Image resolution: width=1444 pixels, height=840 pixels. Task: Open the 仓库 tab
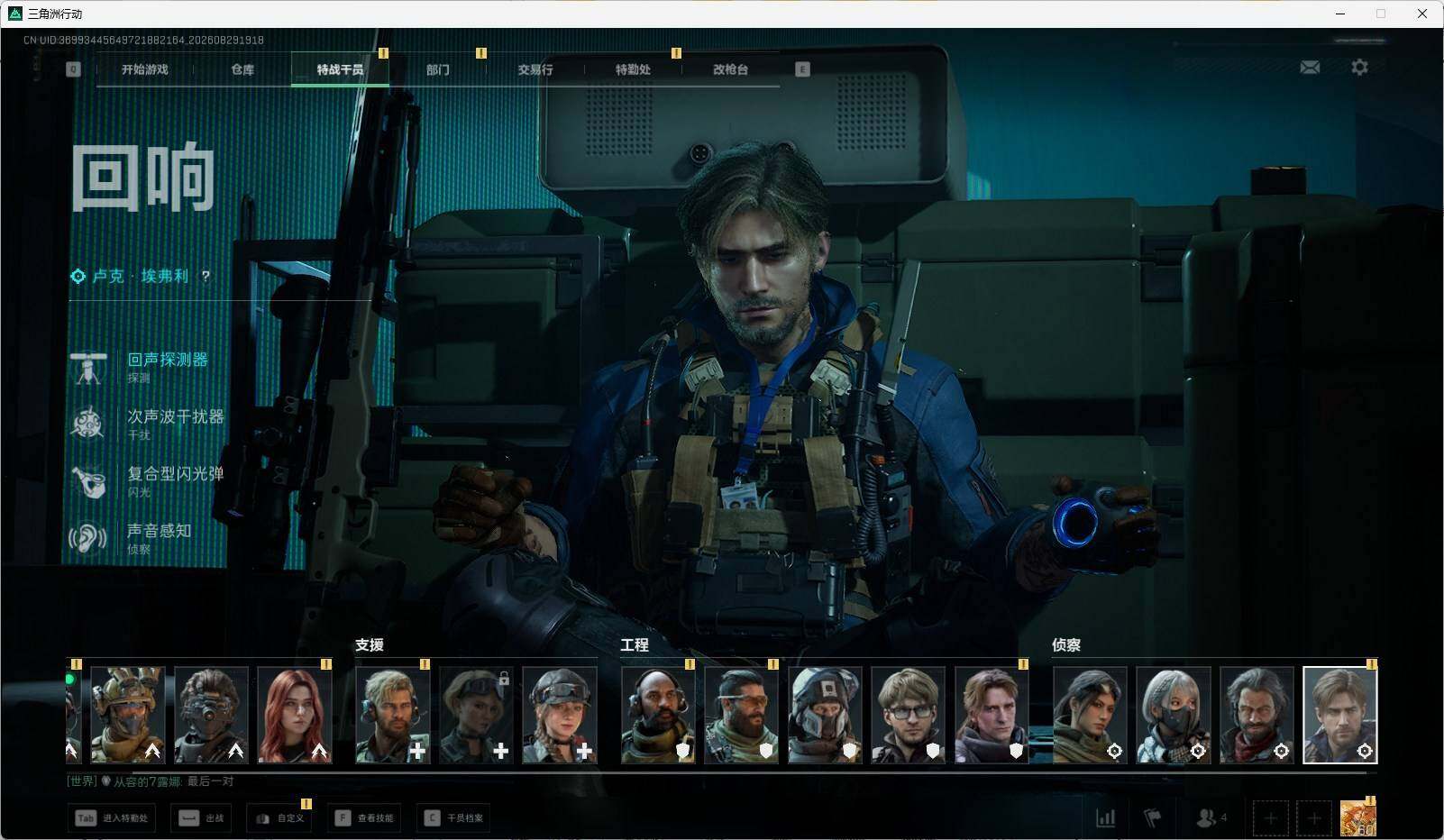[x=242, y=69]
